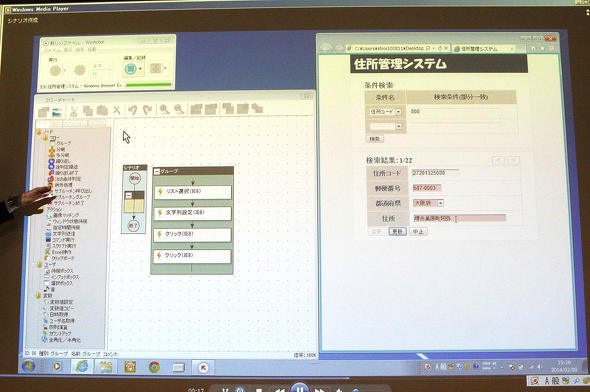This screenshot has width=590, height=392.
Task: Click the Media Player pause button
Action: [x=300, y=387]
